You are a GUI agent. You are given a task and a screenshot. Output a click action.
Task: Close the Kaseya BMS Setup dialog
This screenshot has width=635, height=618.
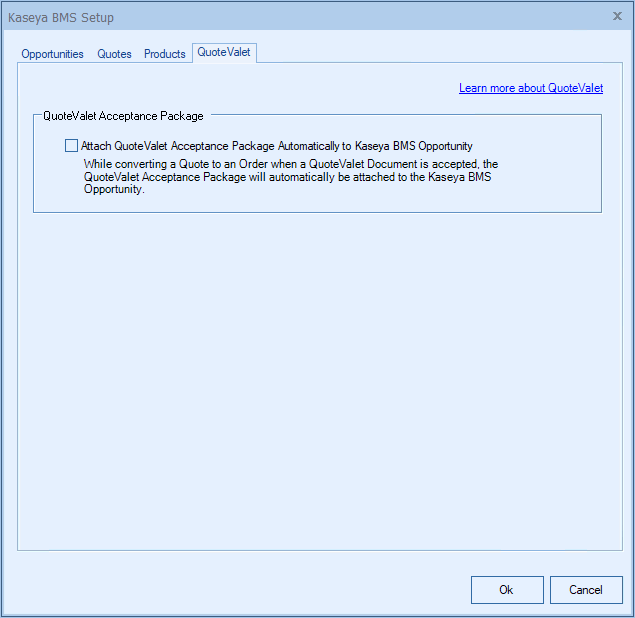click(617, 17)
